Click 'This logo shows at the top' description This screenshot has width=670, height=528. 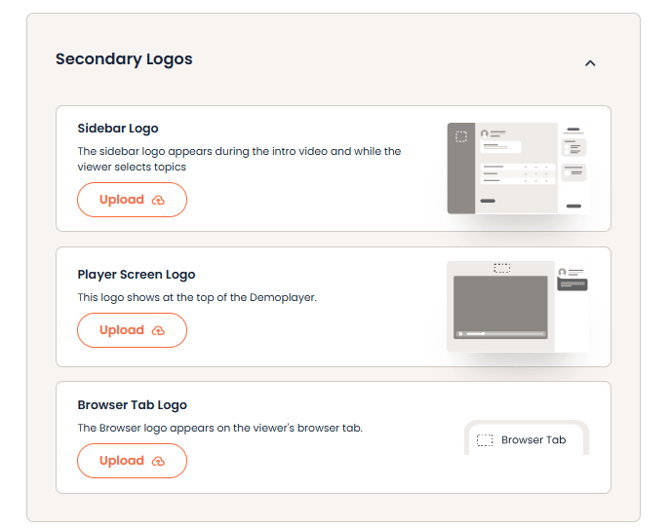197,297
